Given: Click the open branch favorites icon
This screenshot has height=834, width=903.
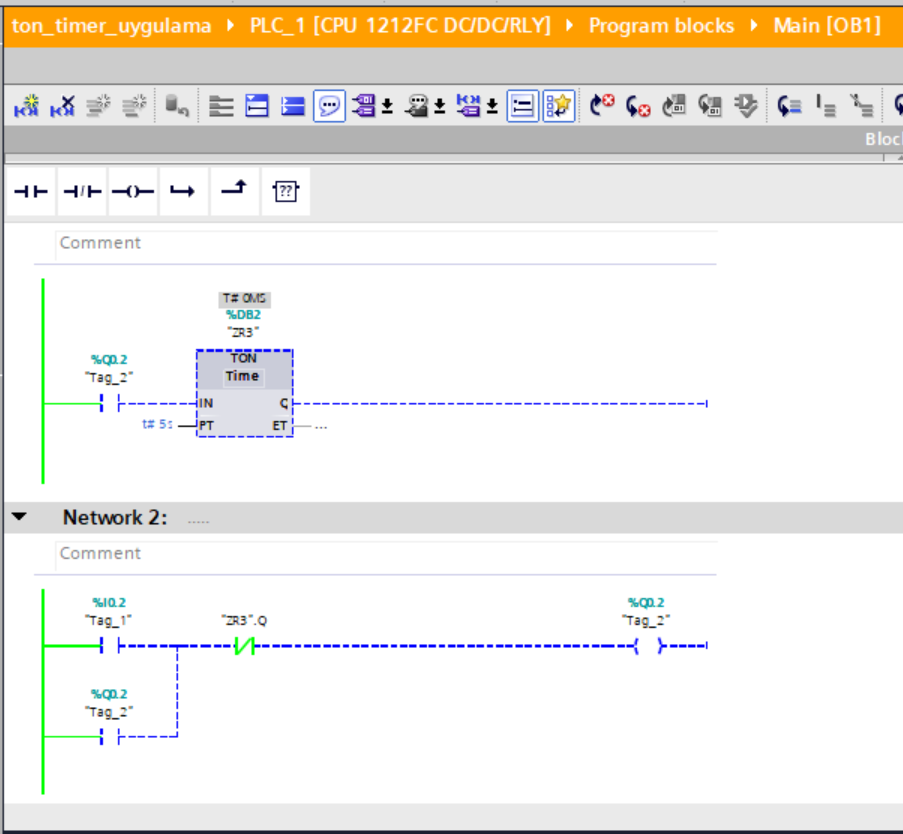Looking at the screenshot, I should pyautogui.click(x=184, y=191).
